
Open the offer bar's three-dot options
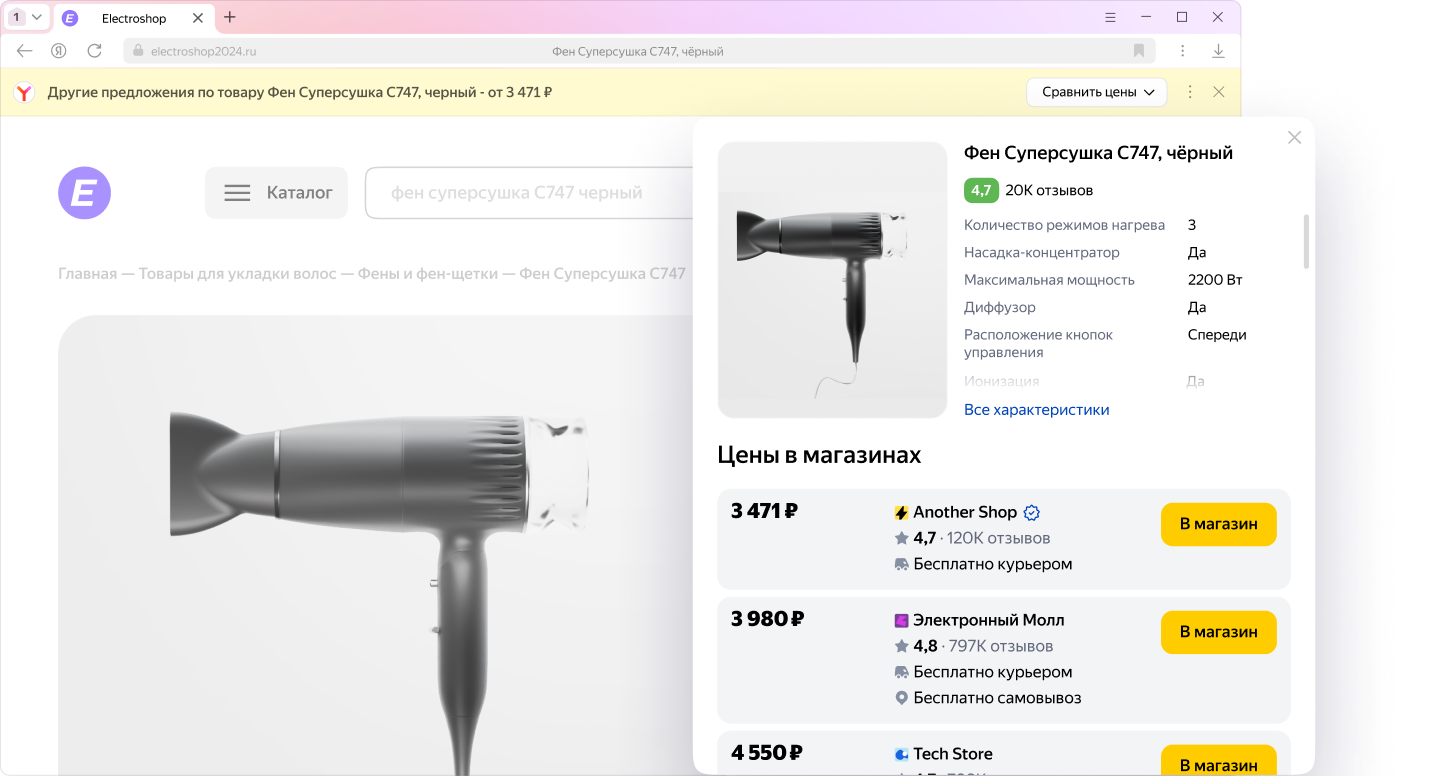click(x=1190, y=92)
